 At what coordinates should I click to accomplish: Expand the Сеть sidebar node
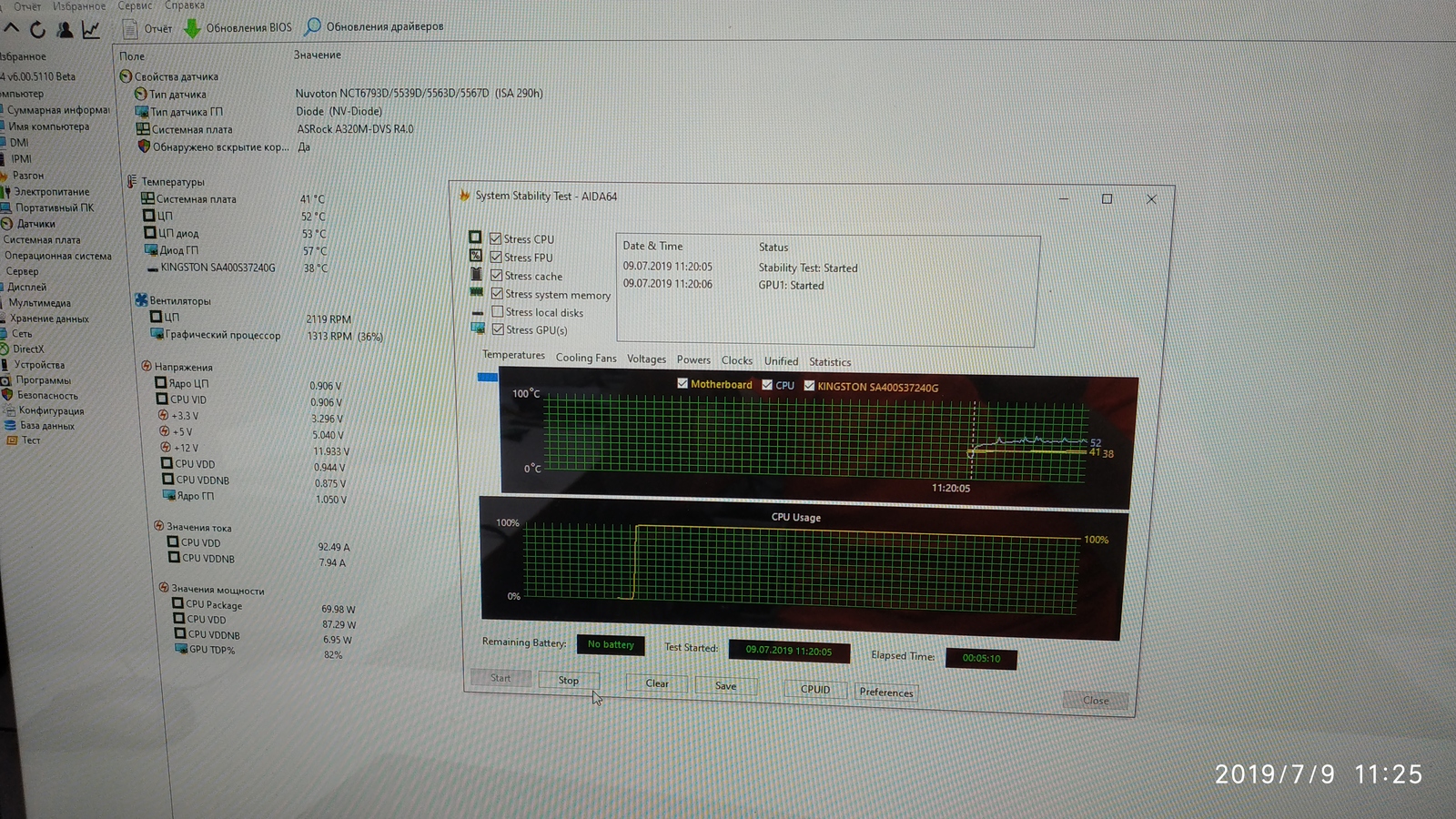18,334
